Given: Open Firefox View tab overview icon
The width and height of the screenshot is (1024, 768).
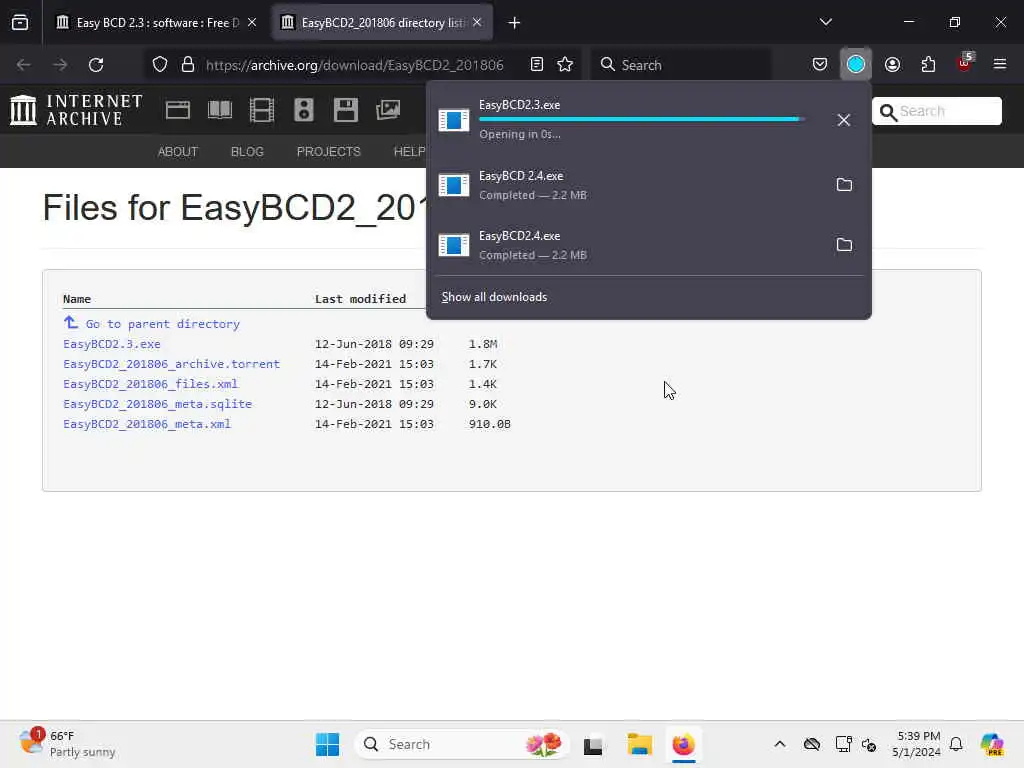Looking at the screenshot, I should pyautogui.click(x=20, y=23).
